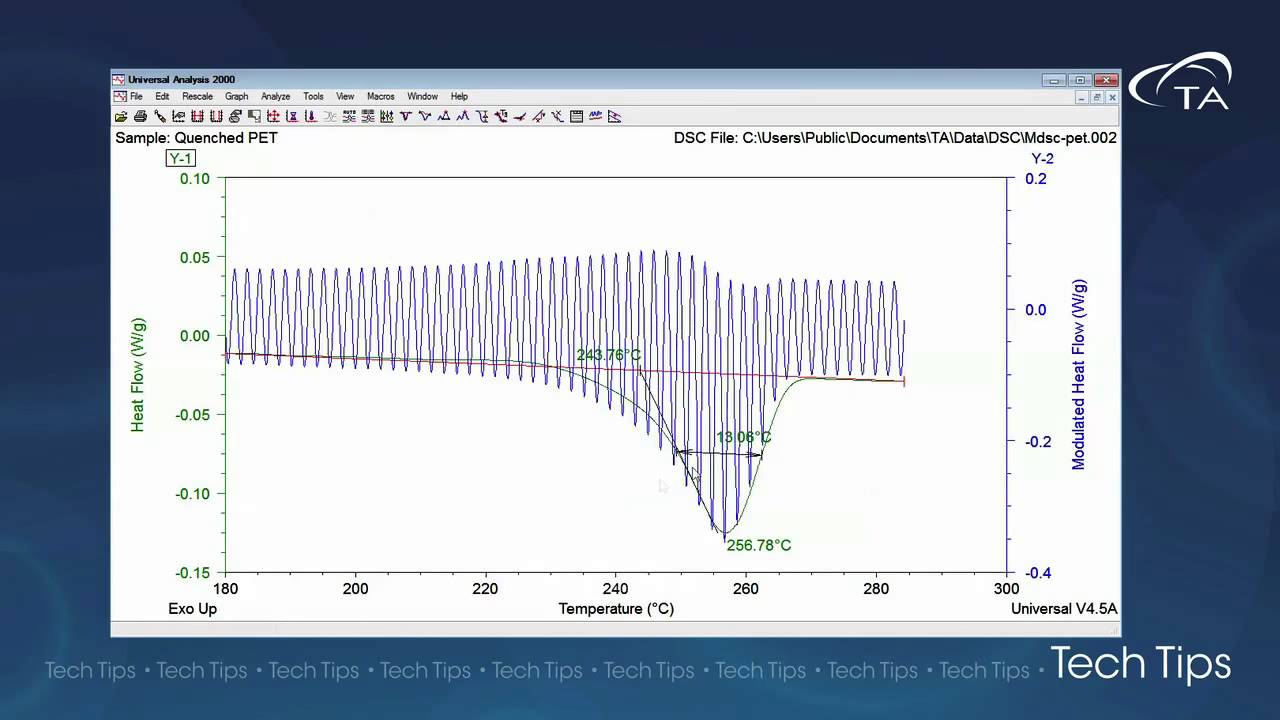1280x720 pixels.
Task: Open the Graph menu
Action: click(x=236, y=97)
